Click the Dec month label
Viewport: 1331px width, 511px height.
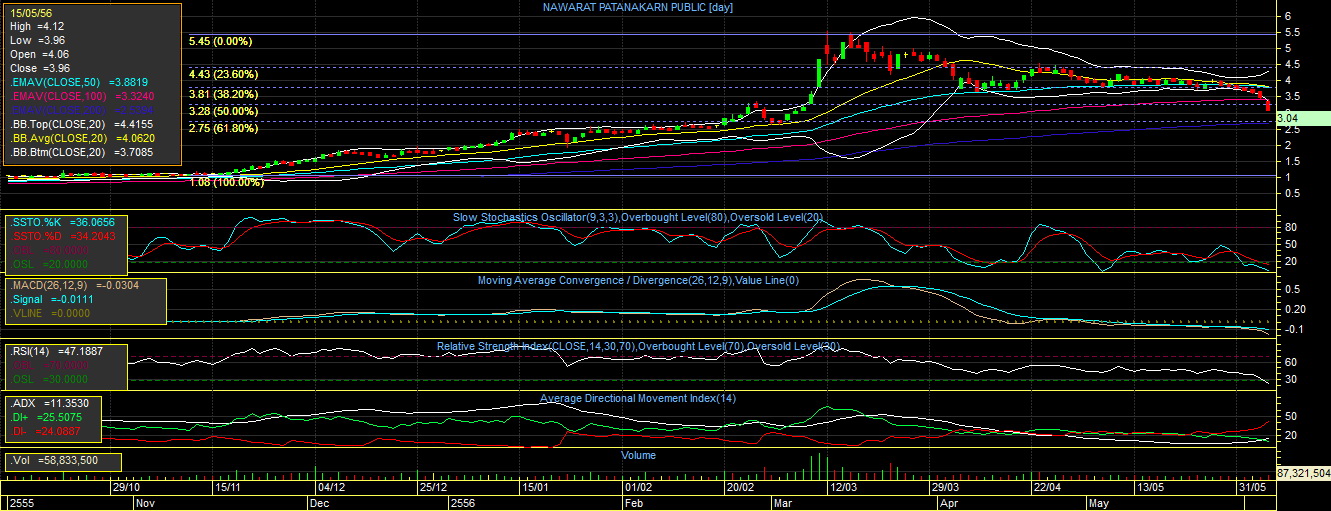(x=319, y=503)
